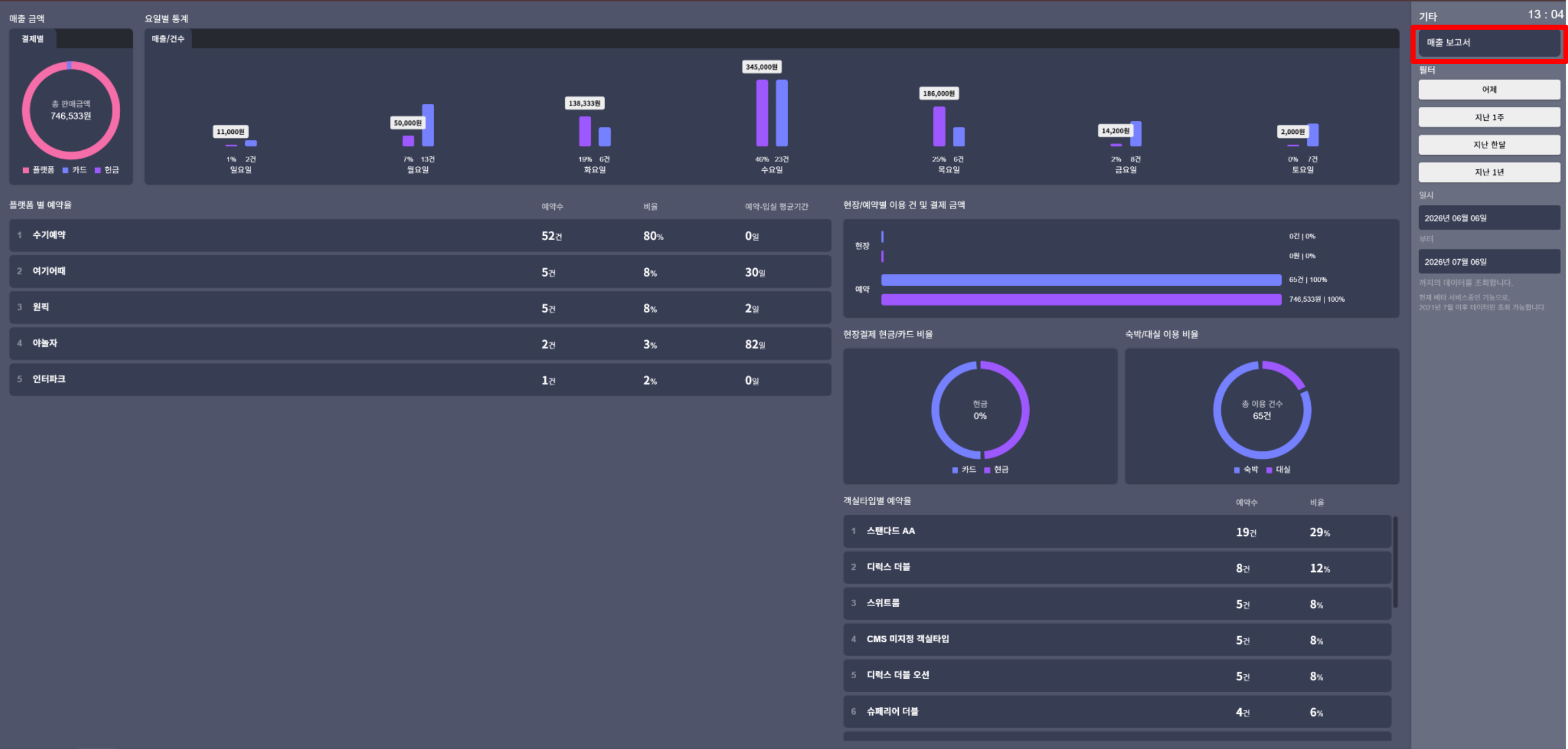Apply the 지난 한달 filter
The width and height of the screenshot is (1568, 749).
pyautogui.click(x=1489, y=145)
